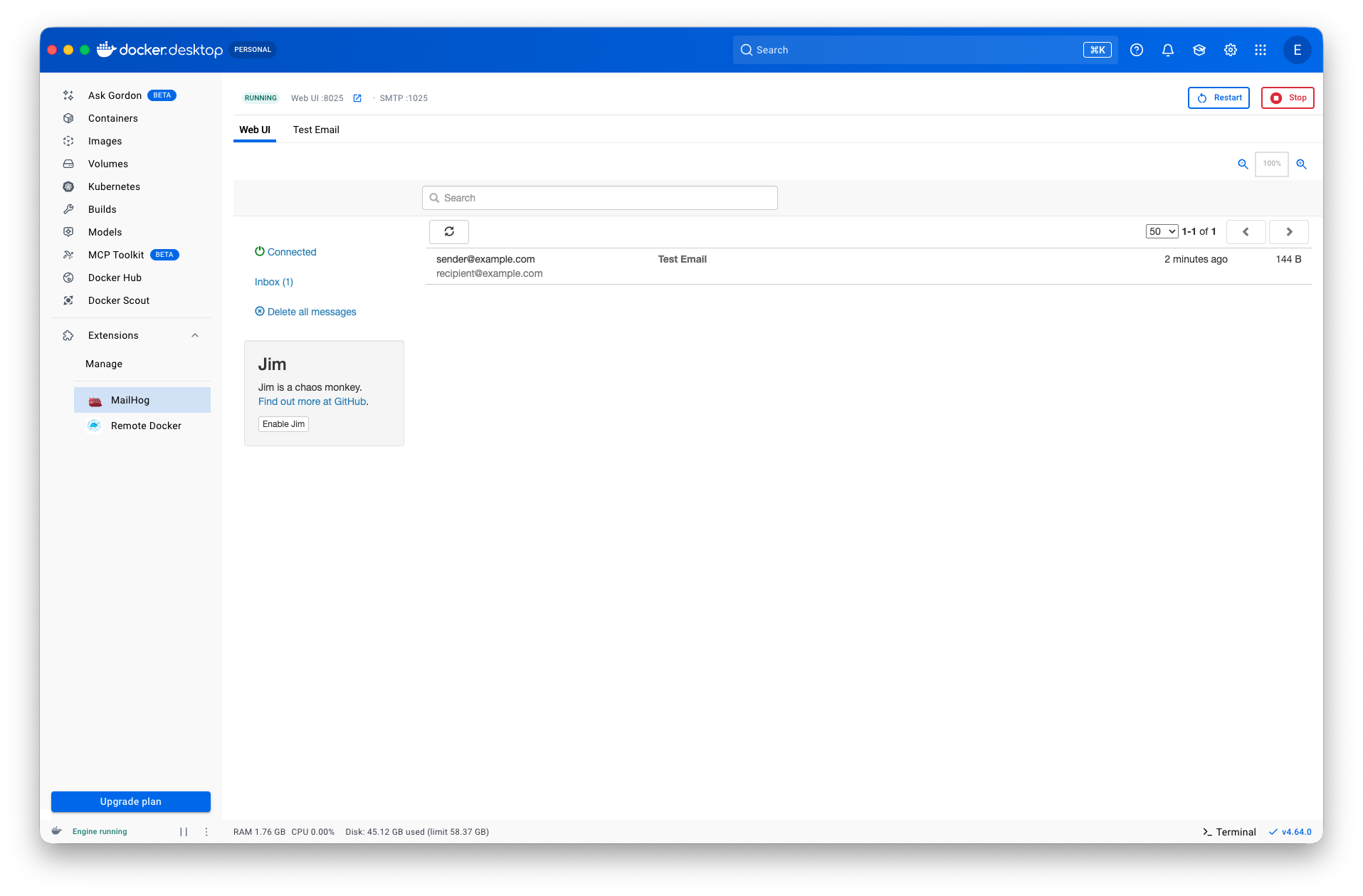Click the Restart button
The image size is (1363, 896).
(1219, 97)
